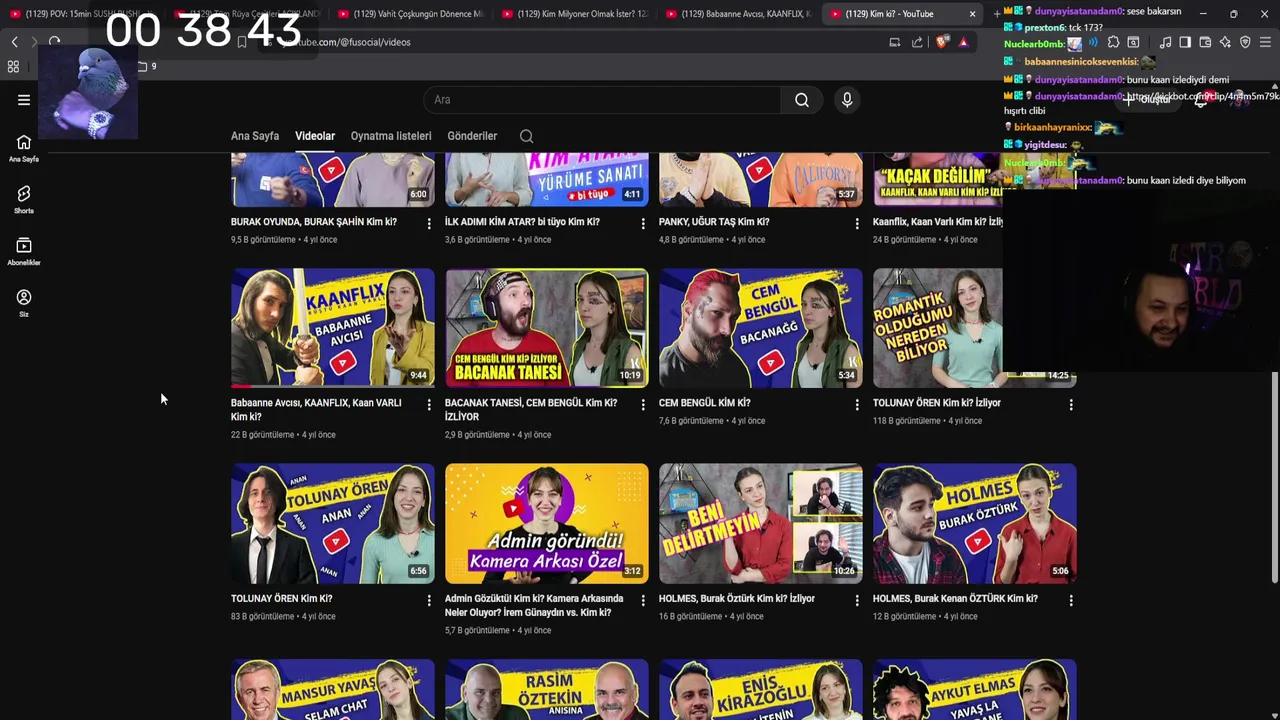The height and width of the screenshot is (720, 1280).
Task: Open options for Admin Gözüktü video
Action: (x=643, y=601)
